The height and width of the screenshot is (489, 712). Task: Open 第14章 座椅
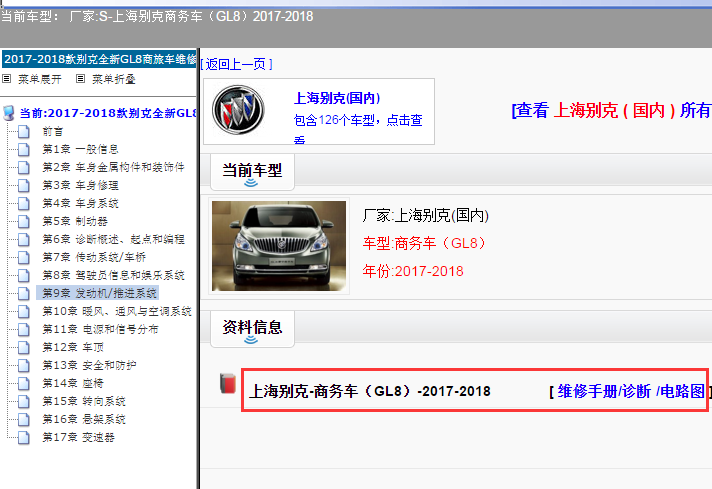coord(73,383)
